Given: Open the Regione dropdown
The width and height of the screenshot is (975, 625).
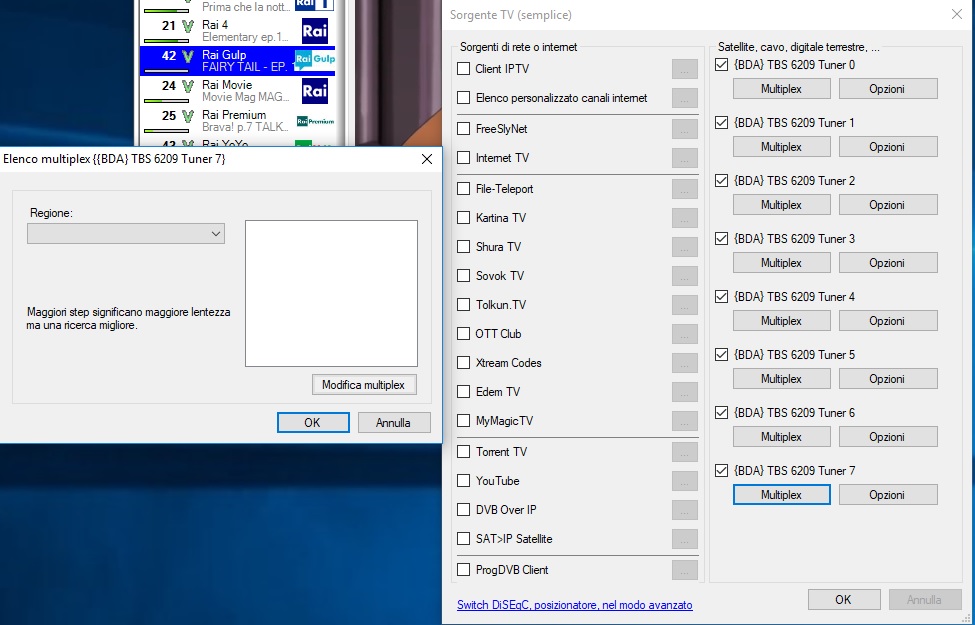Looking at the screenshot, I should pyautogui.click(x=126, y=233).
